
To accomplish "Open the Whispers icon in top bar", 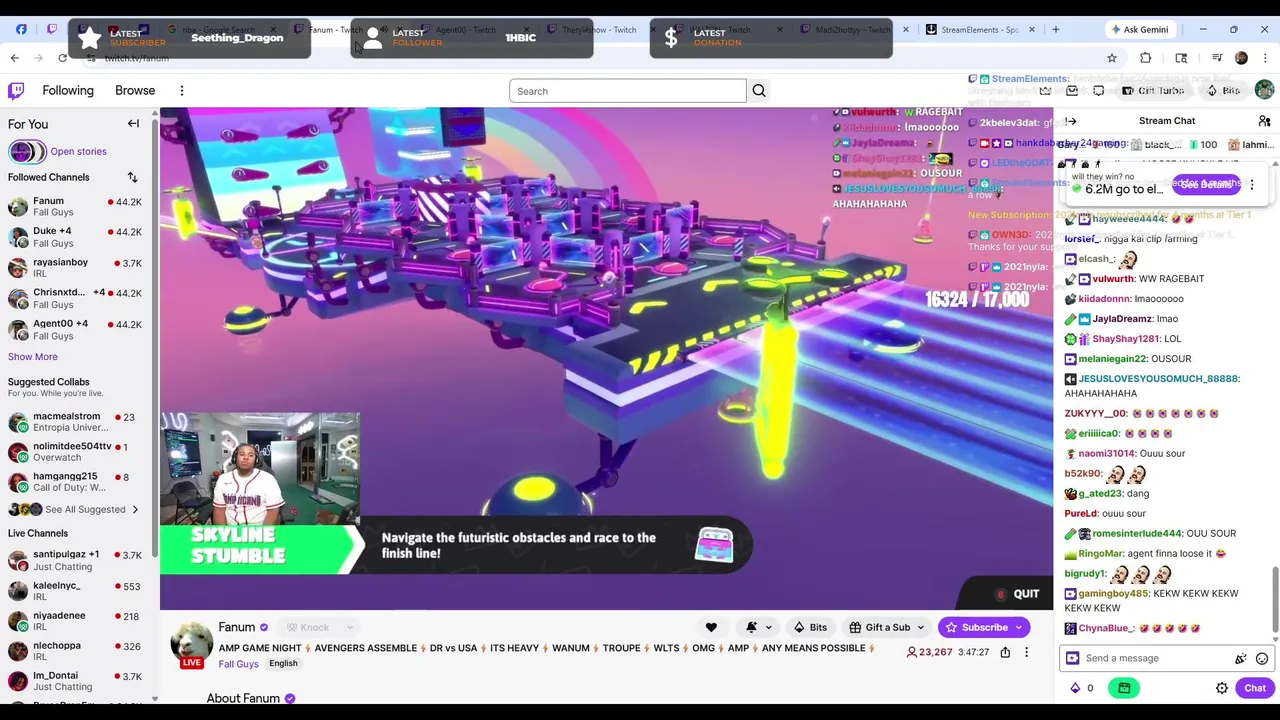I will coord(1099,91).
